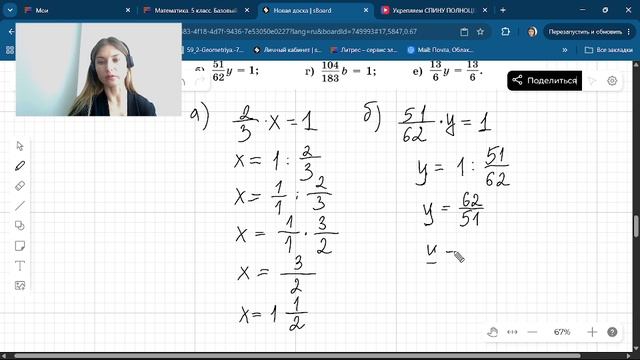The width and height of the screenshot is (640, 360).
Task: Zoom in with the plus button
Action: [x=592, y=332]
